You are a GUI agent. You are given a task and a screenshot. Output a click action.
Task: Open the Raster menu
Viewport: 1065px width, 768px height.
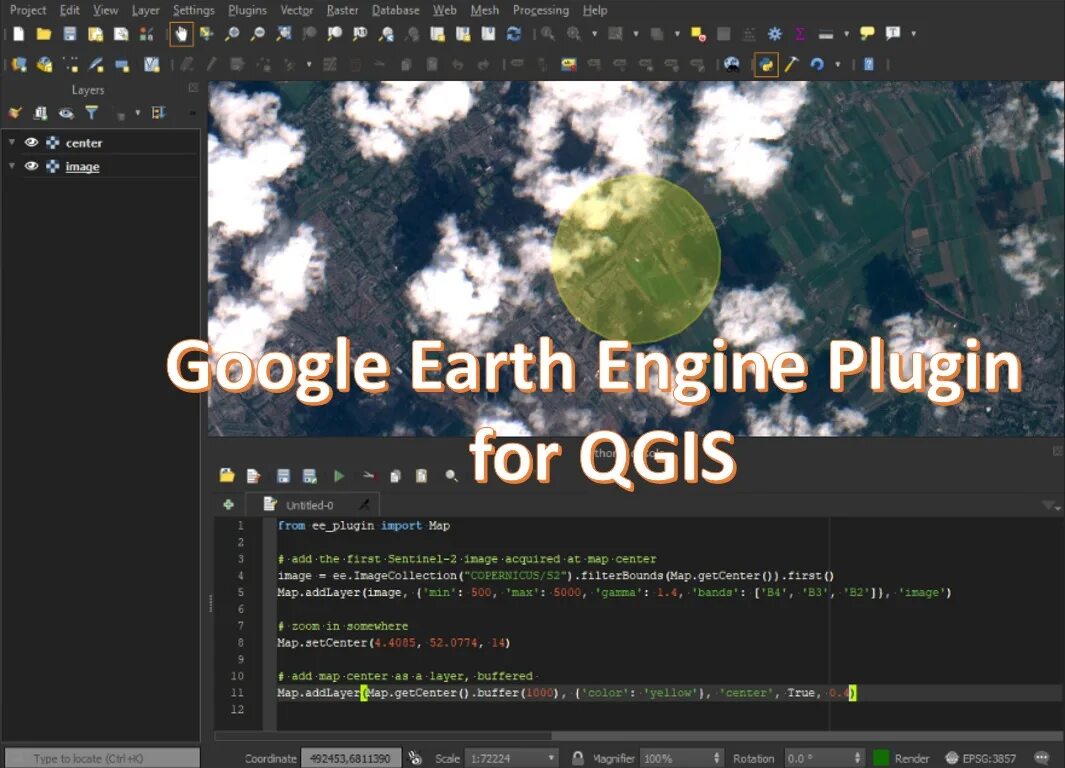point(342,10)
